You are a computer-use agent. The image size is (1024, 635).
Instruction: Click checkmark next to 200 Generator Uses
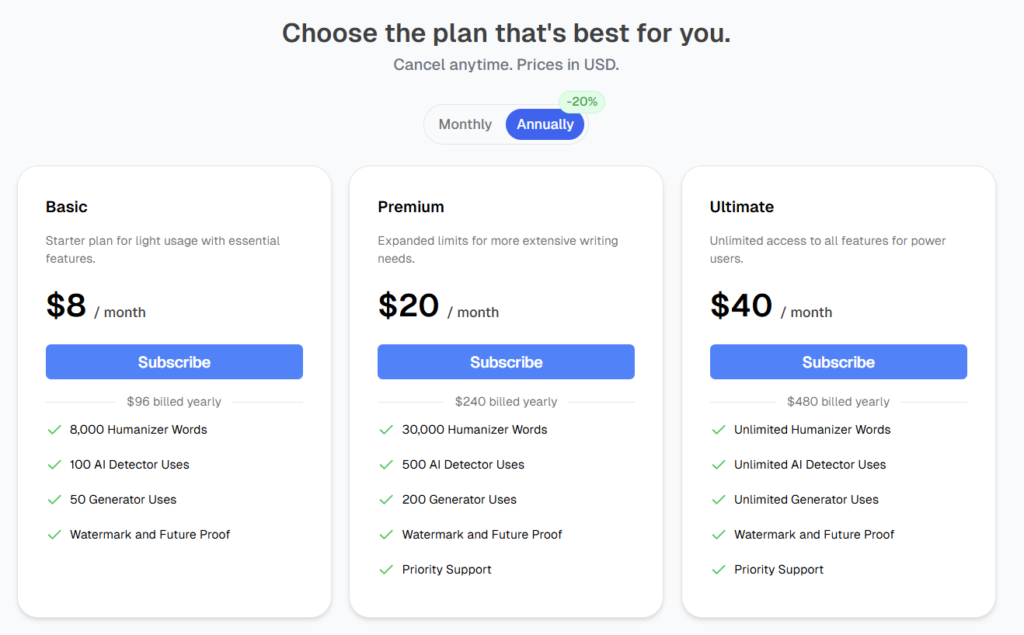point(386,500)
